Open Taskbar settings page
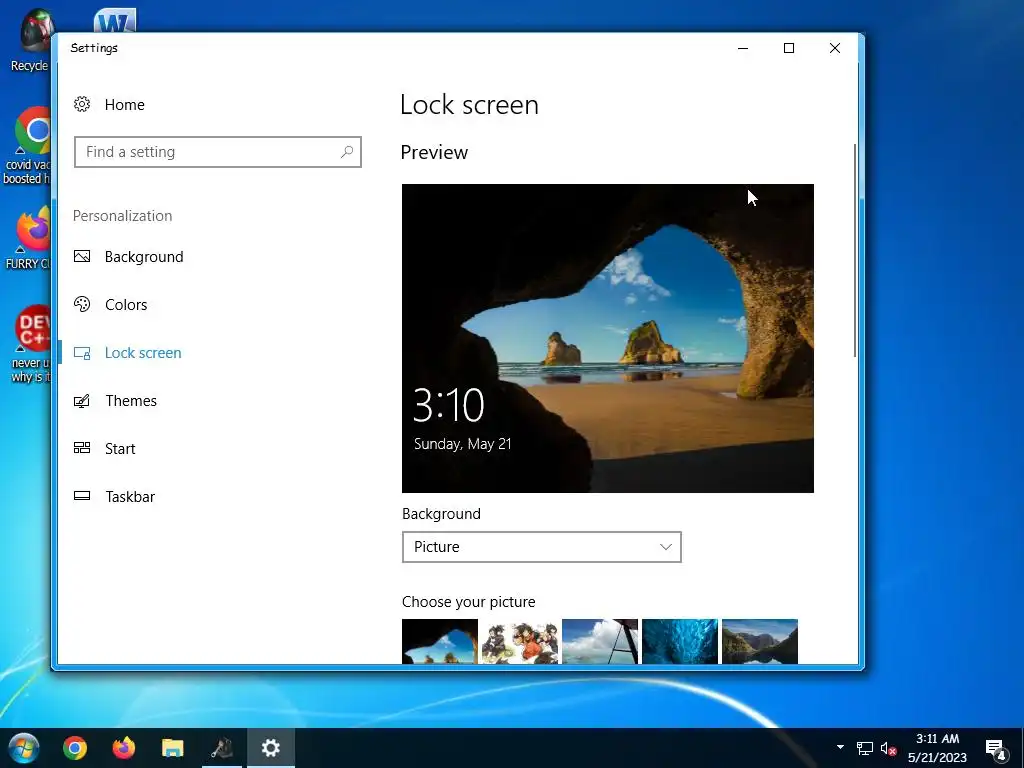Screen dimensions: 1024x768 coord(130,497)
